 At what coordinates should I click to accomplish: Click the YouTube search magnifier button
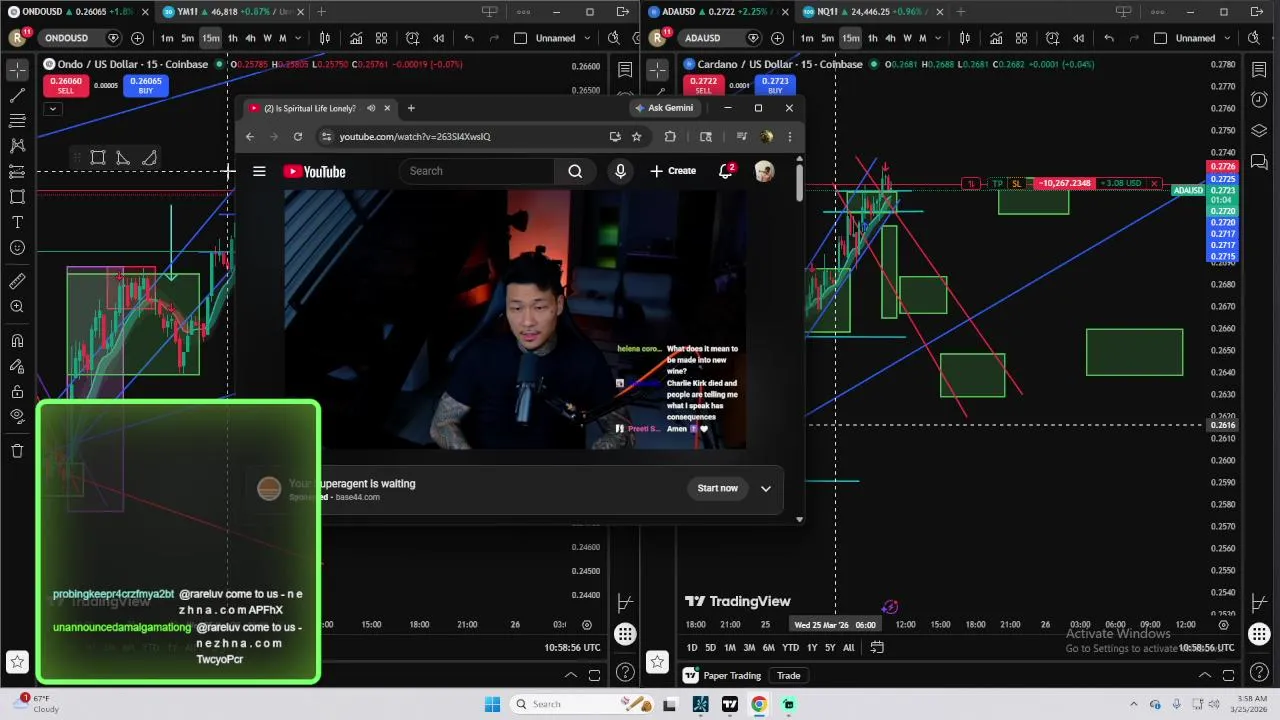point(575,171)
